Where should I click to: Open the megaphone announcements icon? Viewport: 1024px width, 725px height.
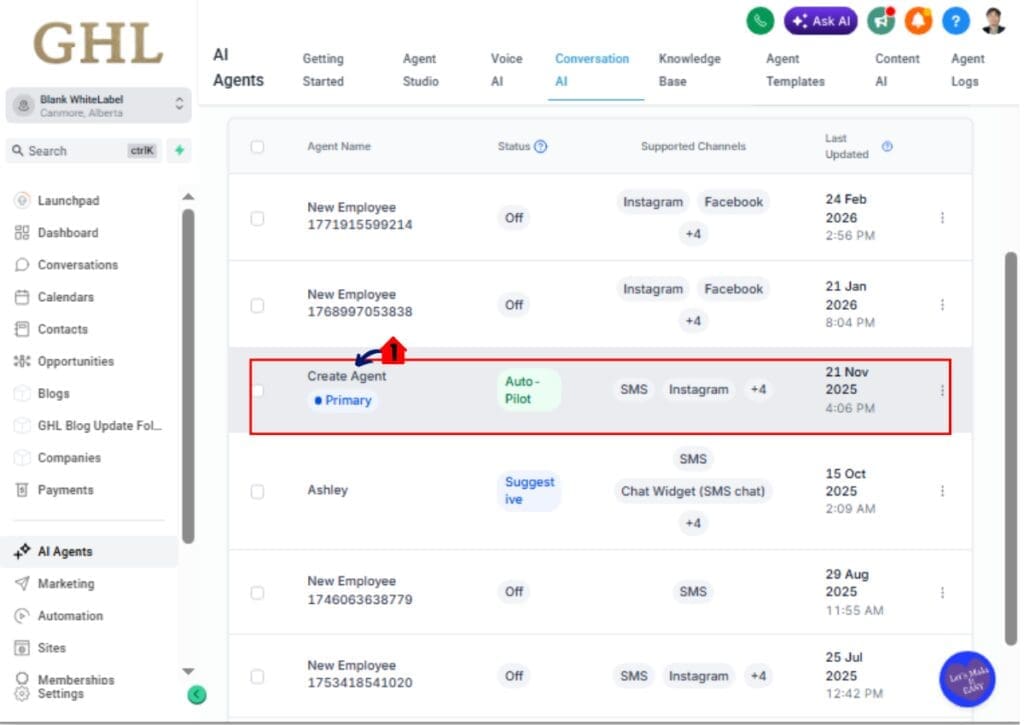click(x=881, y=21)
